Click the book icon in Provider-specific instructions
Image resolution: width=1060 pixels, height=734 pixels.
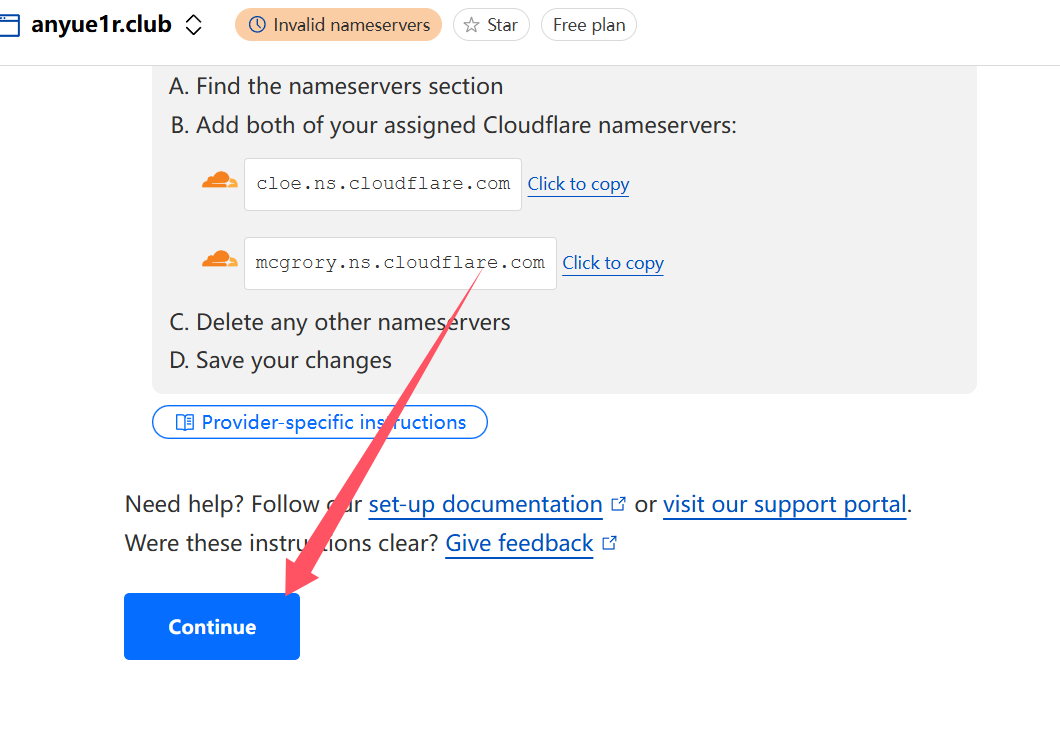tap(185, 422)
